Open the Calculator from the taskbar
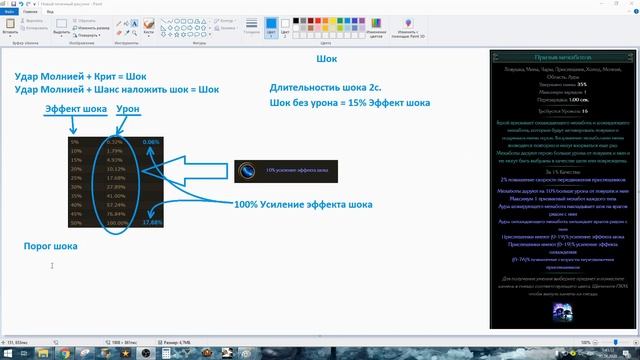 coord(166,353)
